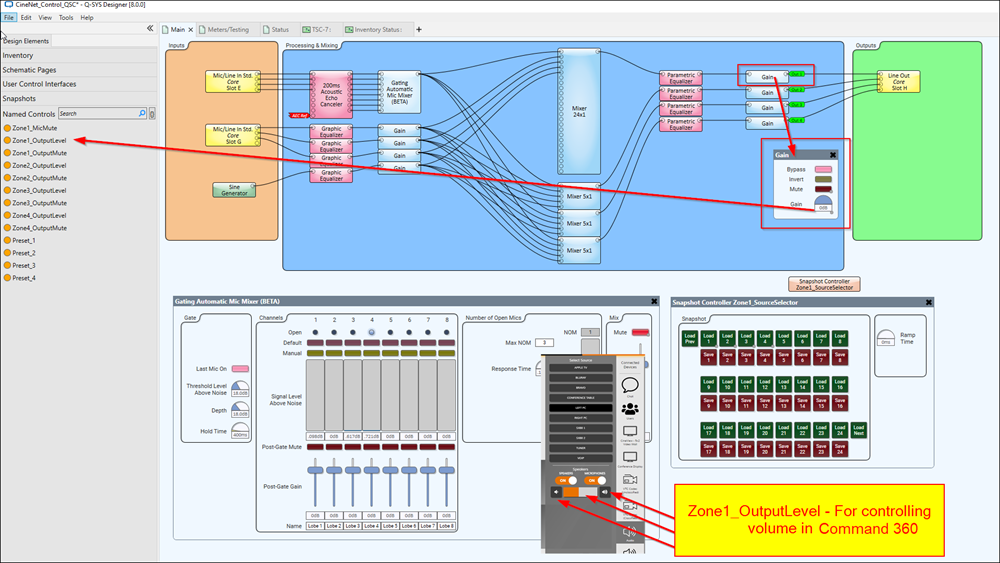Toggle the Mute button in Gain panel
The height and width of the screenshot is (563, 1000).
coord(825,189)
